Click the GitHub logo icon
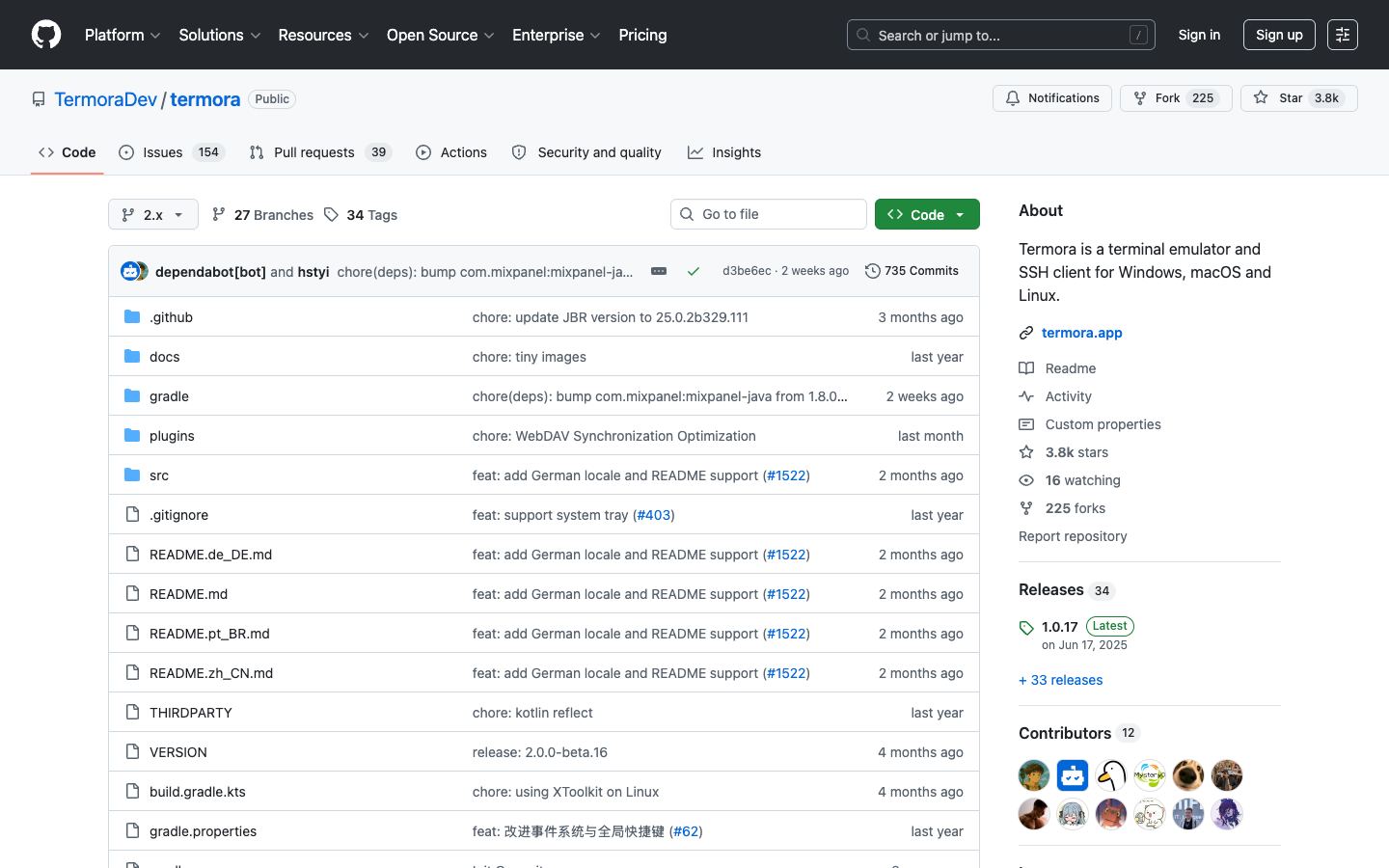Screen dimensions: 1389x868 46,35
